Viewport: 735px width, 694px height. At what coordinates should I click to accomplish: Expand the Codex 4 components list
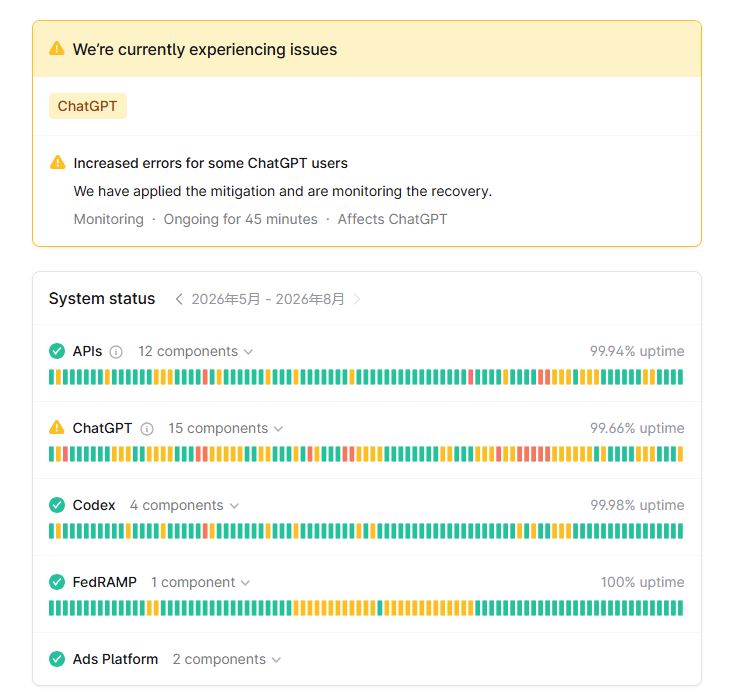(x=184, y=505)
